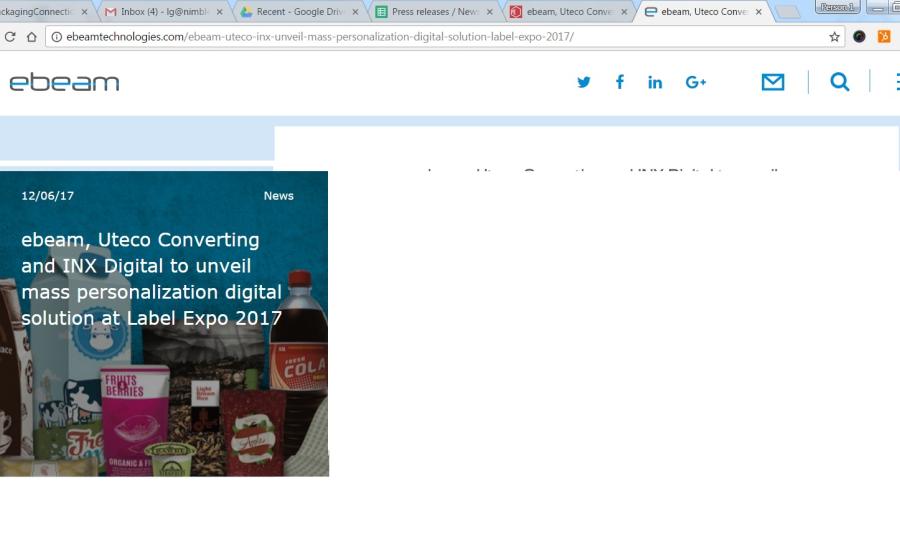Open the ebeam logo home link
Viewport: 900px width, 560px height.
(64, 83)
